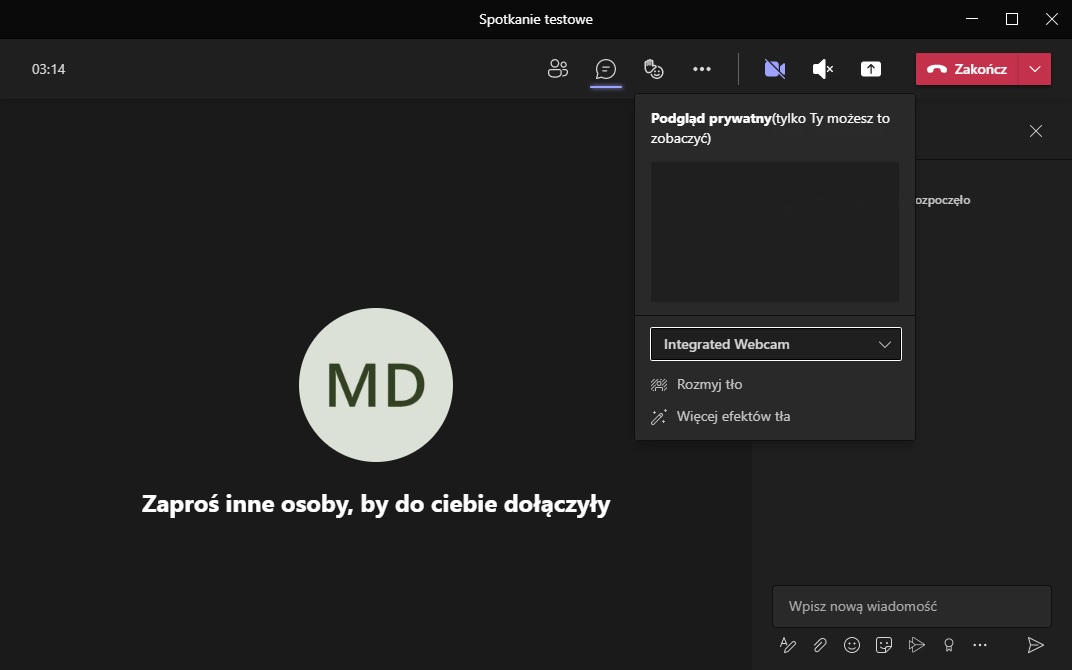Open more actions menu in meeting toolbar

[x=702, y=69]
